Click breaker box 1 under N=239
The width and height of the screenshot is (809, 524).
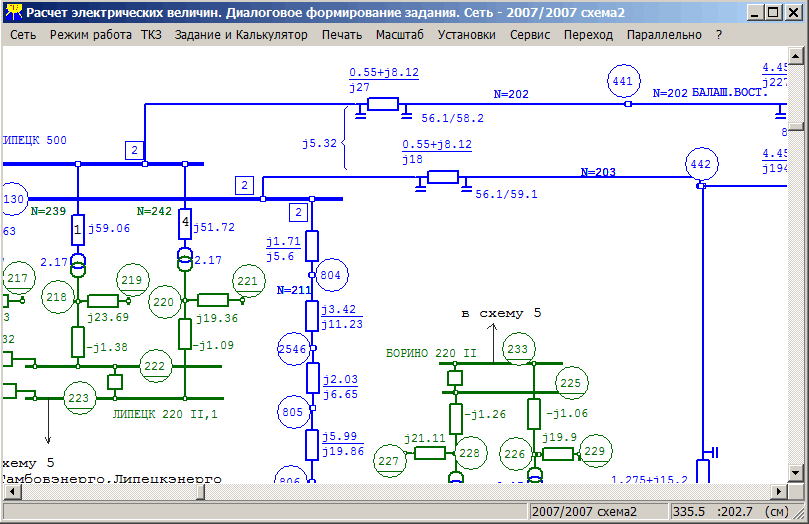coord(77,232)
